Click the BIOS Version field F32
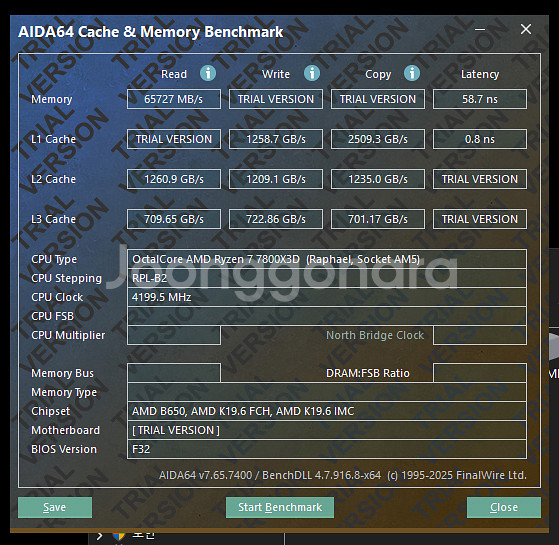Image resolution: width=559 pixels, height=545 pixels. pyautogui.click(x=327, y=449)
